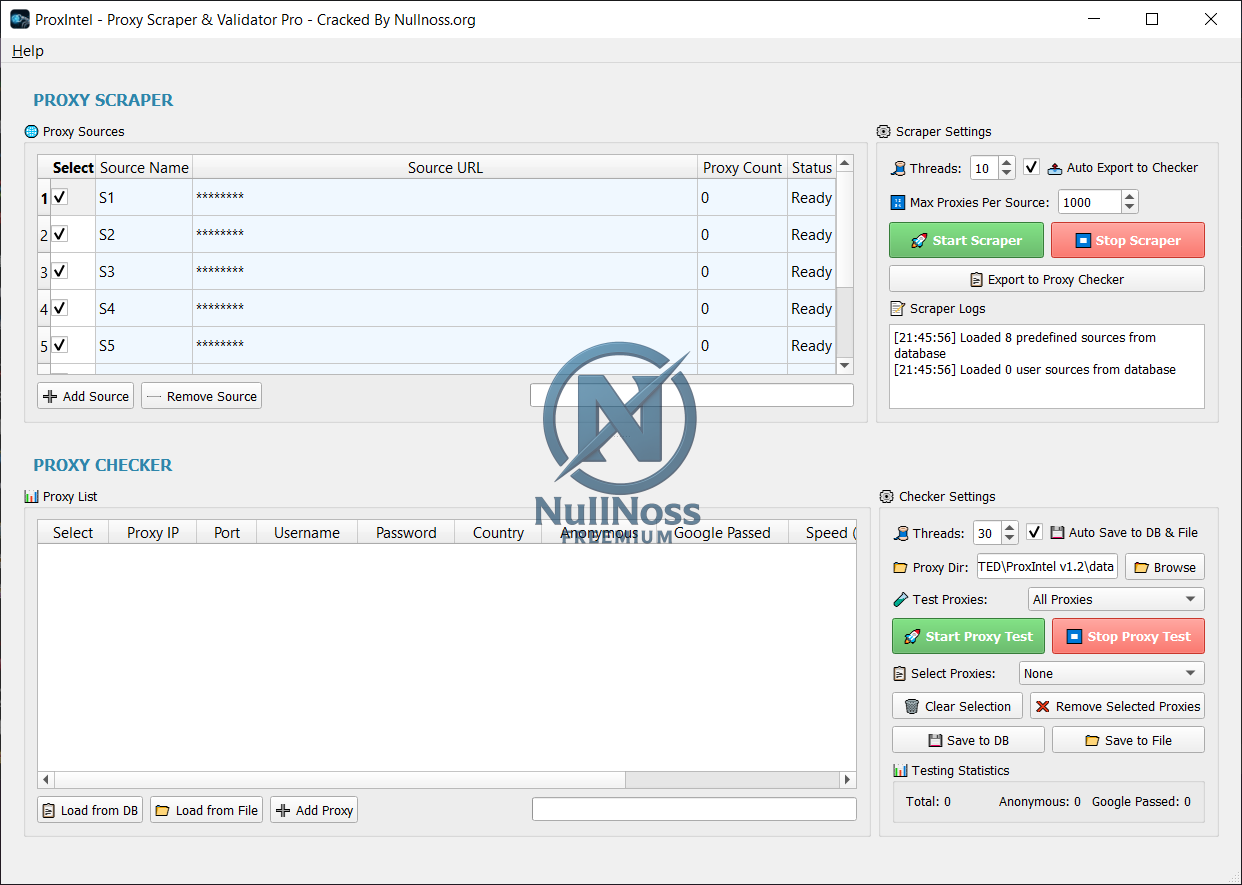
Task: Click the plus icon on Add Source
Action: point(50,397)
